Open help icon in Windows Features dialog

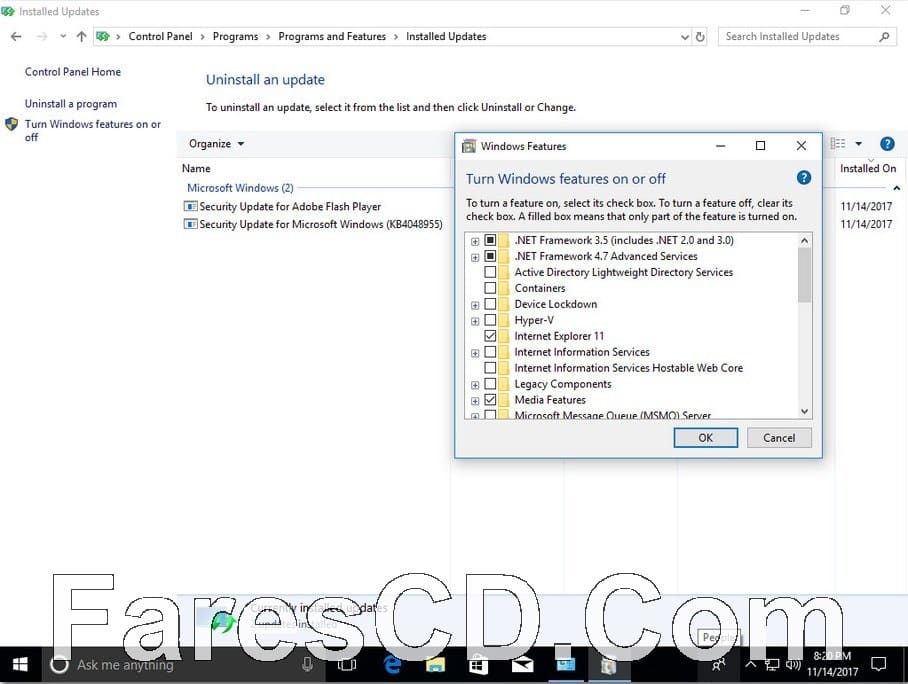[x=804, y=178]
